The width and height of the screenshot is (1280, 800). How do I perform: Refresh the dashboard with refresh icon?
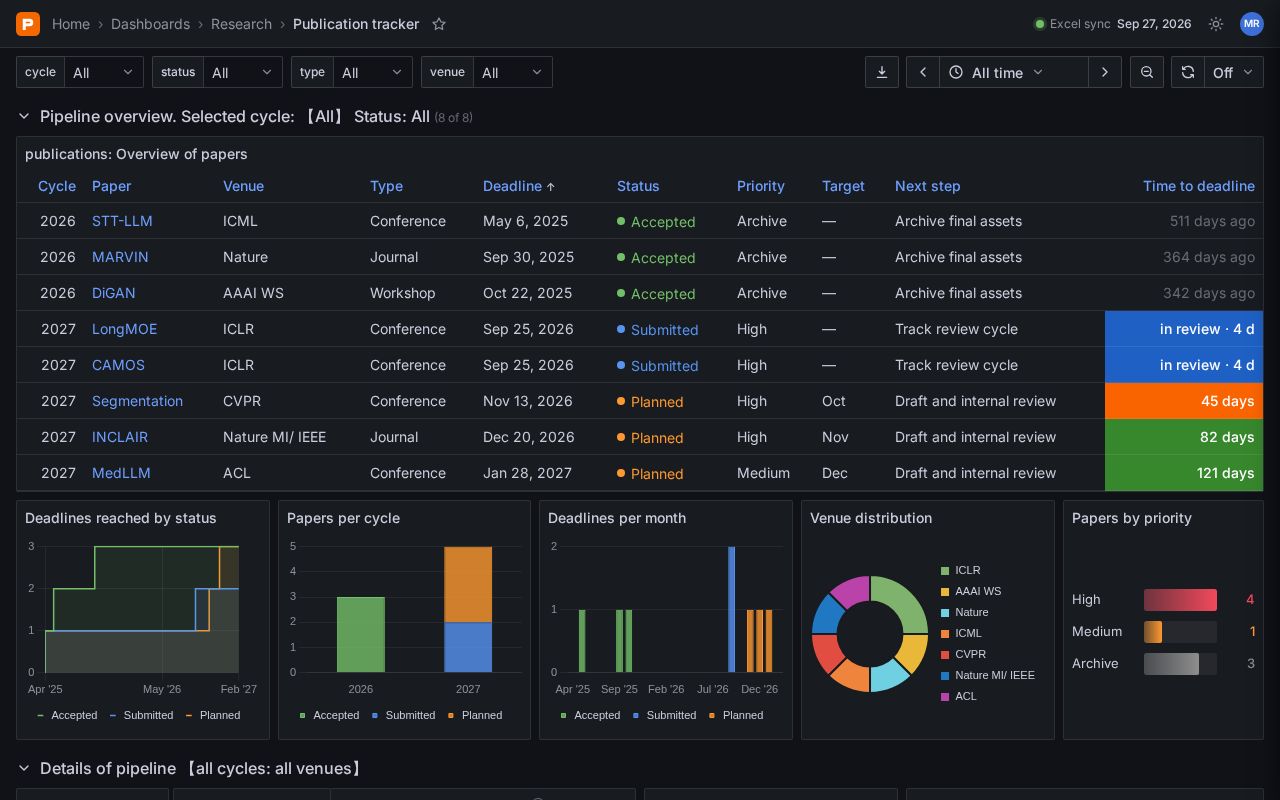pyautogui.click(x=1187, y=72)
